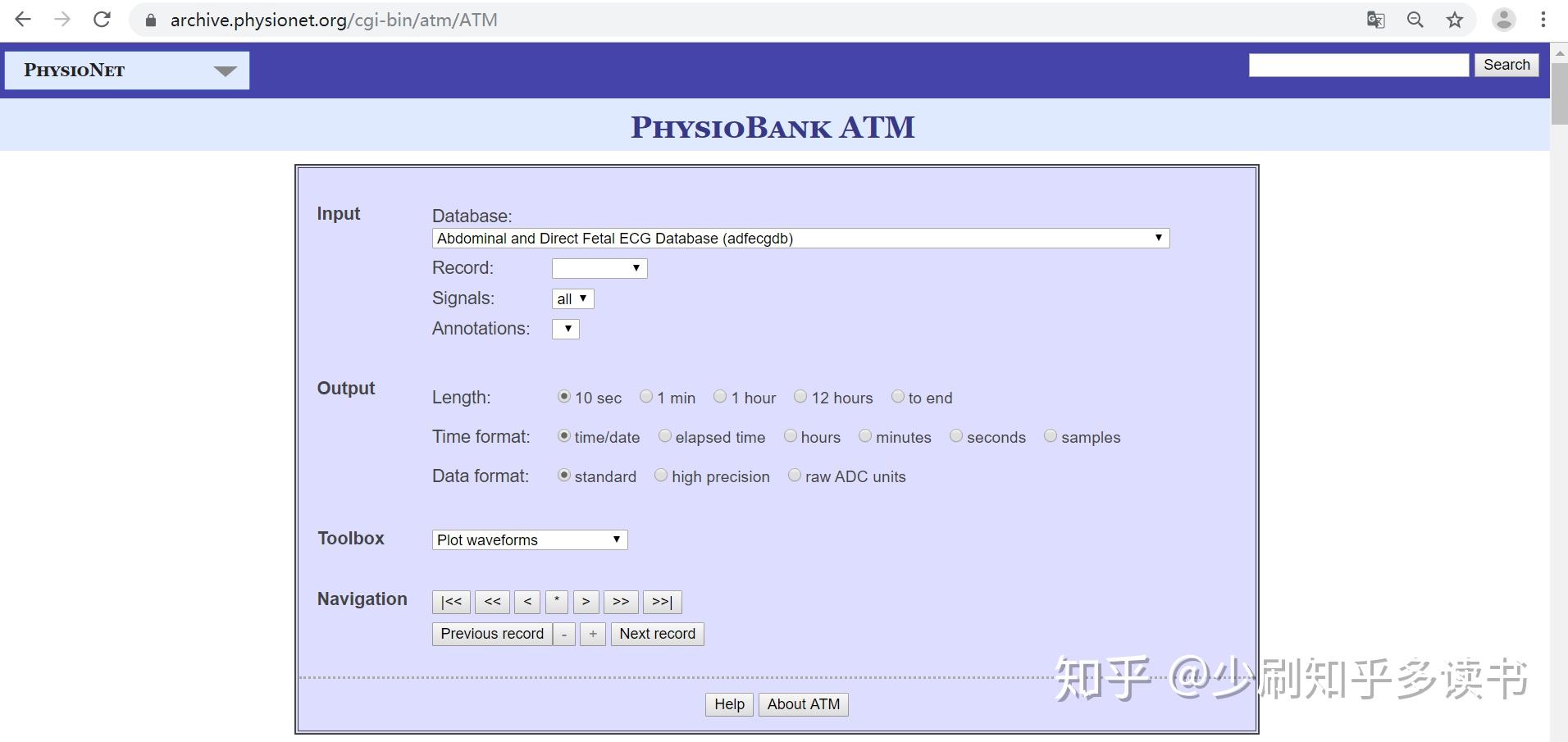Click the About ATM button

(803, 703)
